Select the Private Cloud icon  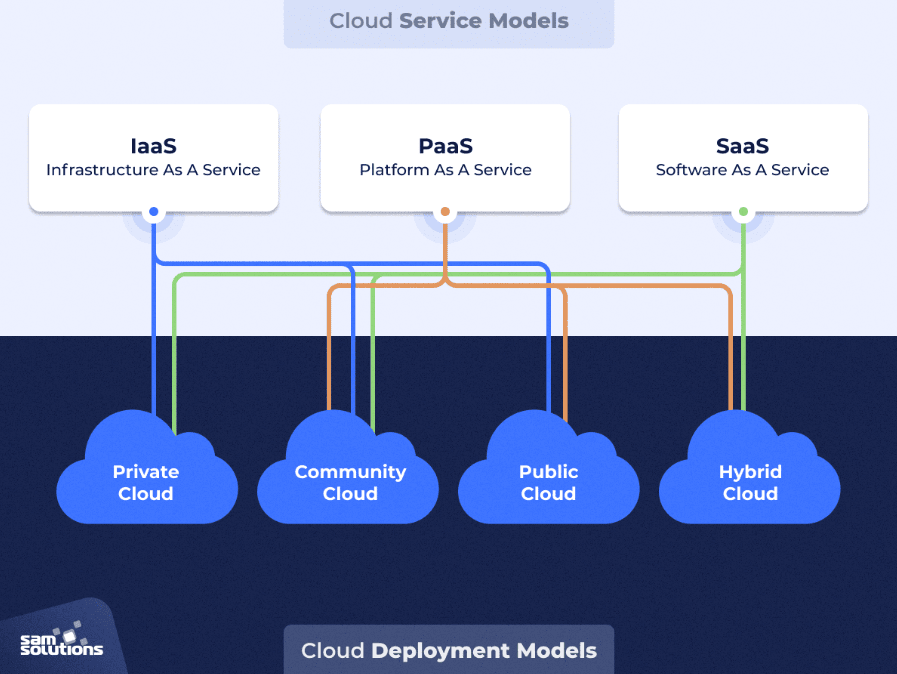click(147, 466)
